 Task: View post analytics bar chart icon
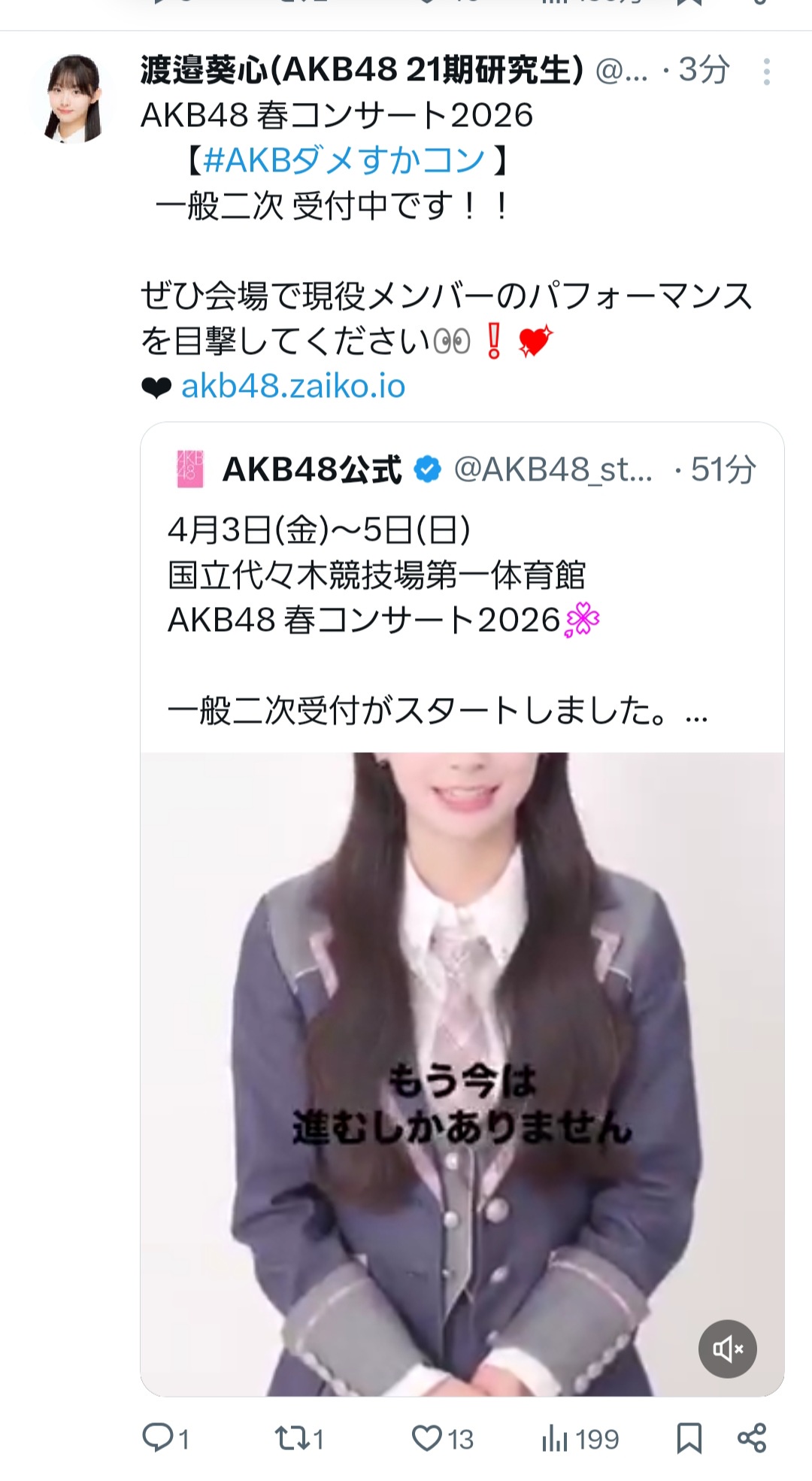tap(555, 1439)
